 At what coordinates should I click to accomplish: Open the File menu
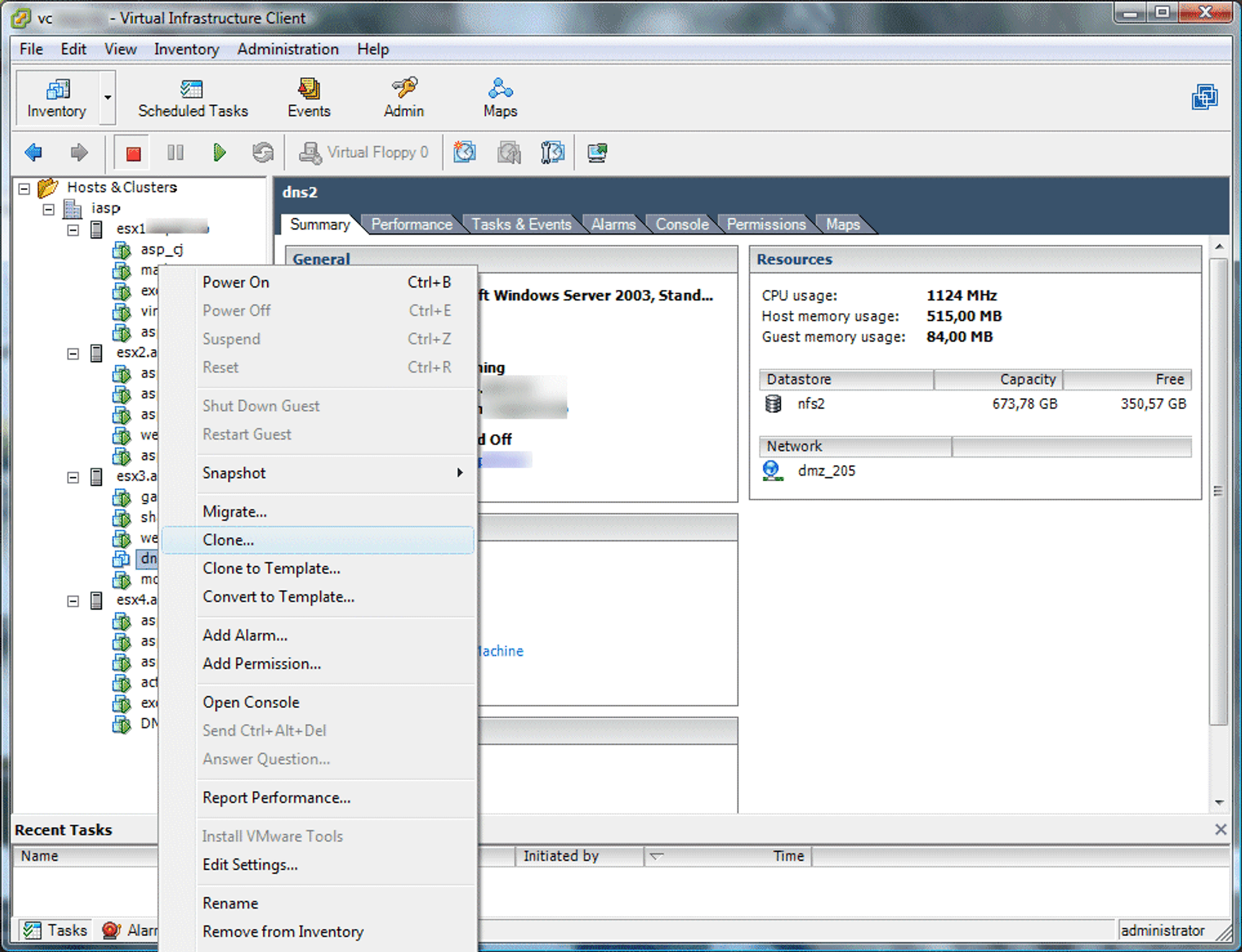click(x=31, y=49)
